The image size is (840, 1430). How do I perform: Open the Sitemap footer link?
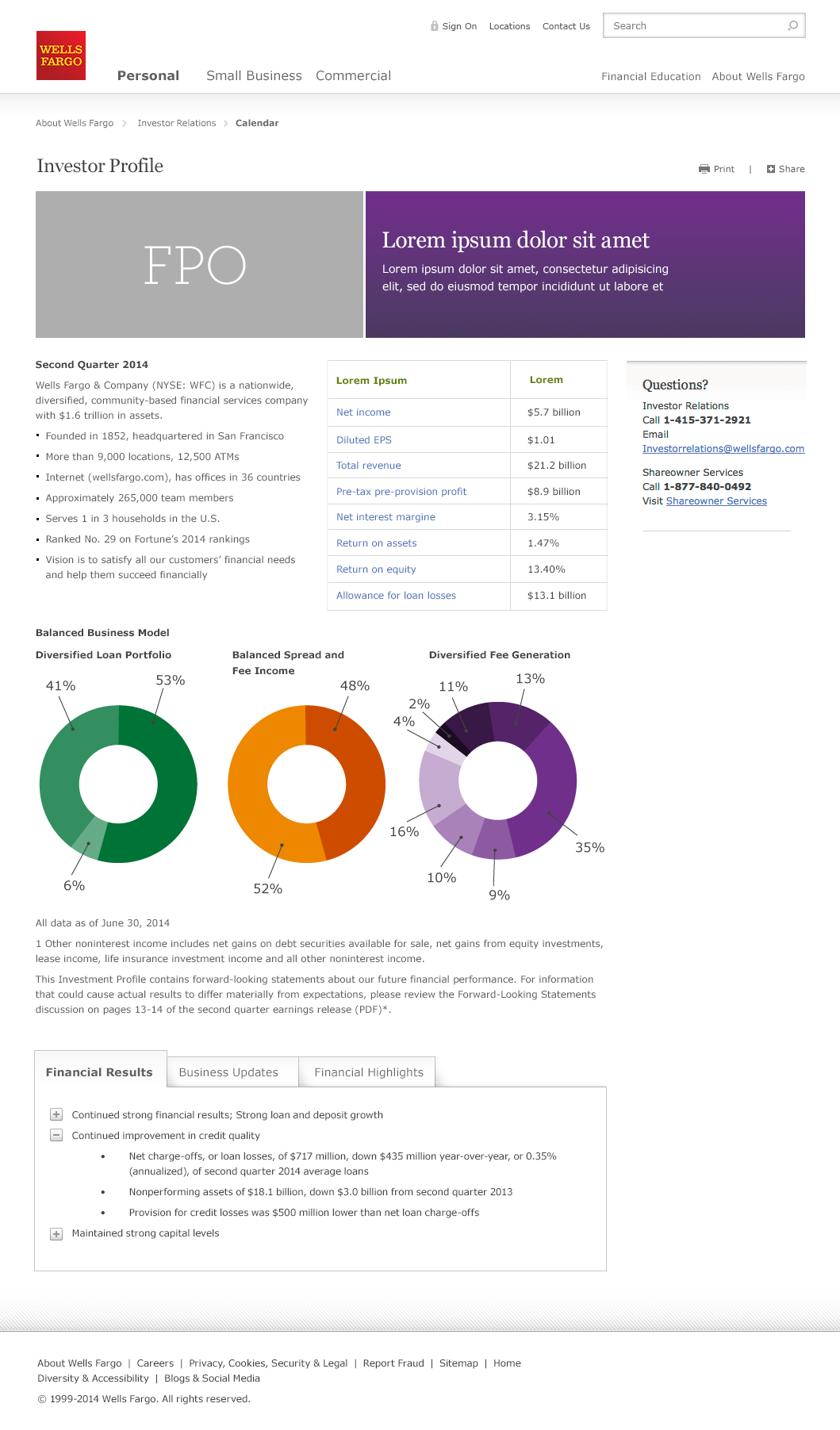(x=458, y=1363)
